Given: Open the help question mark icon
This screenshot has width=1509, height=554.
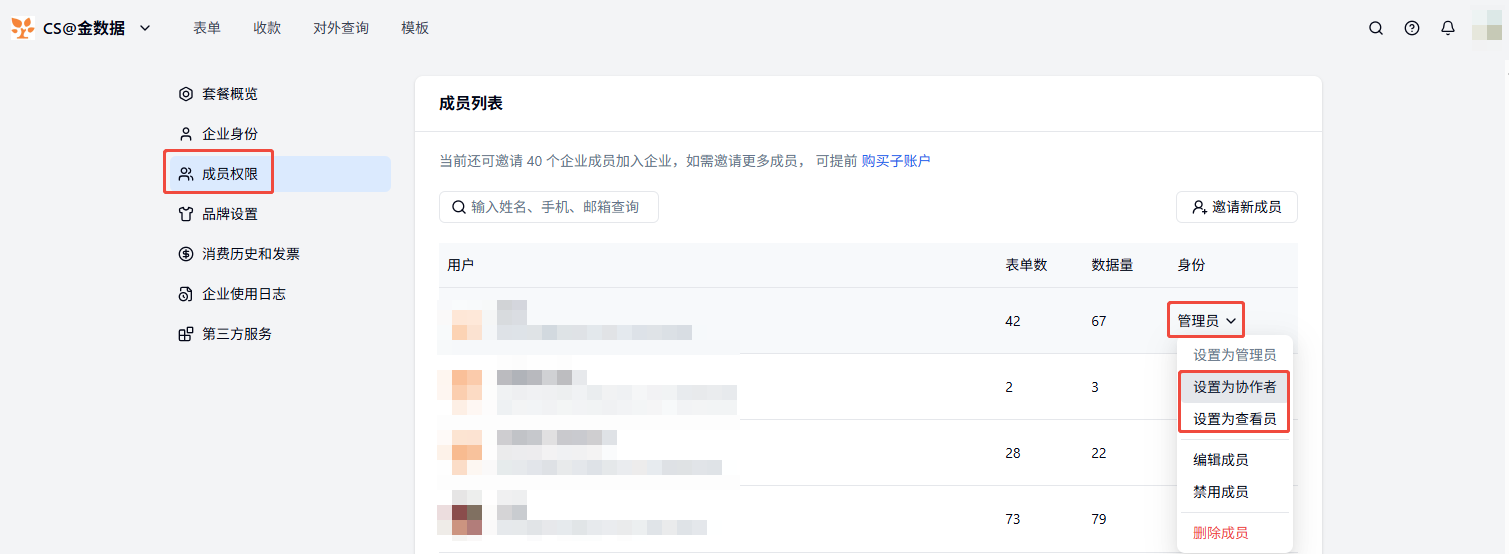Looking at the screenshot, I should pyautogui.click(x=1412, y=28).
